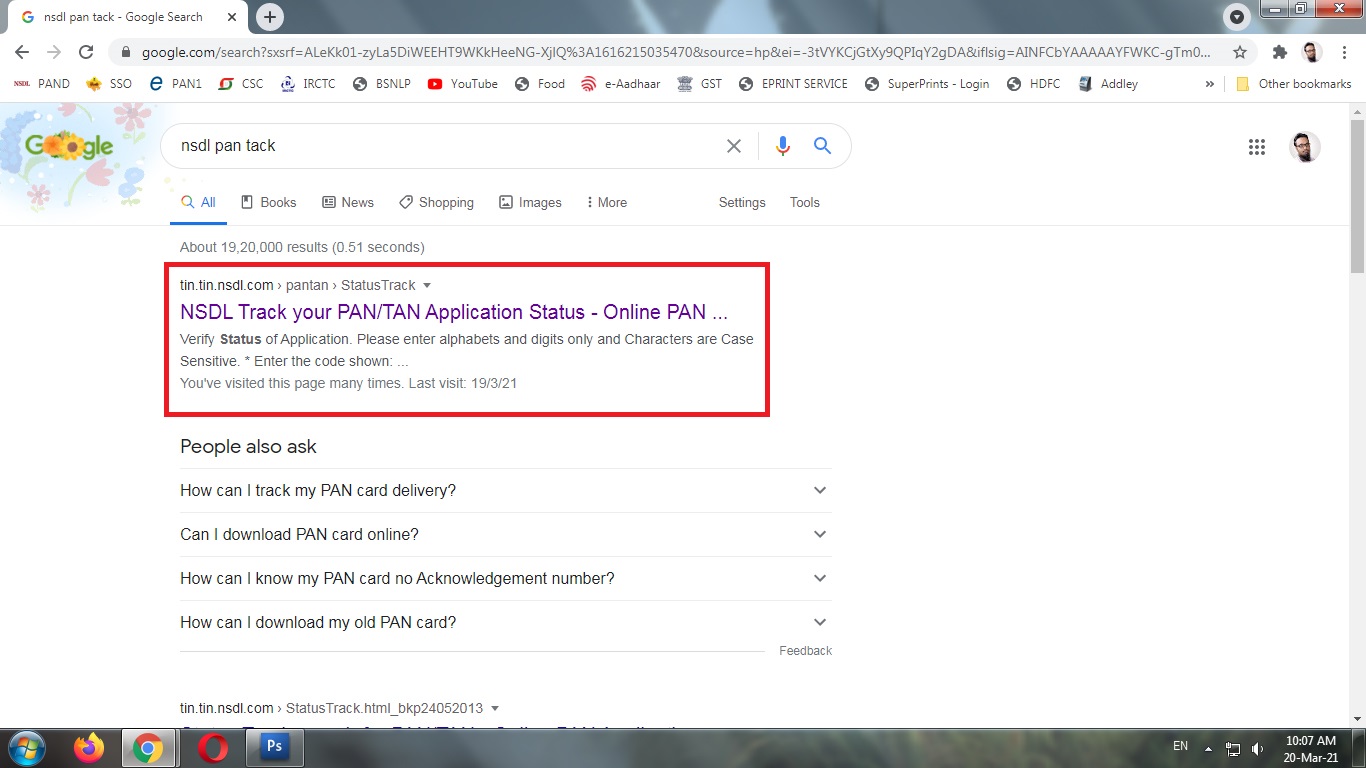
Task: Show more bookmarks with the chevron
Action: (1210, 84)
